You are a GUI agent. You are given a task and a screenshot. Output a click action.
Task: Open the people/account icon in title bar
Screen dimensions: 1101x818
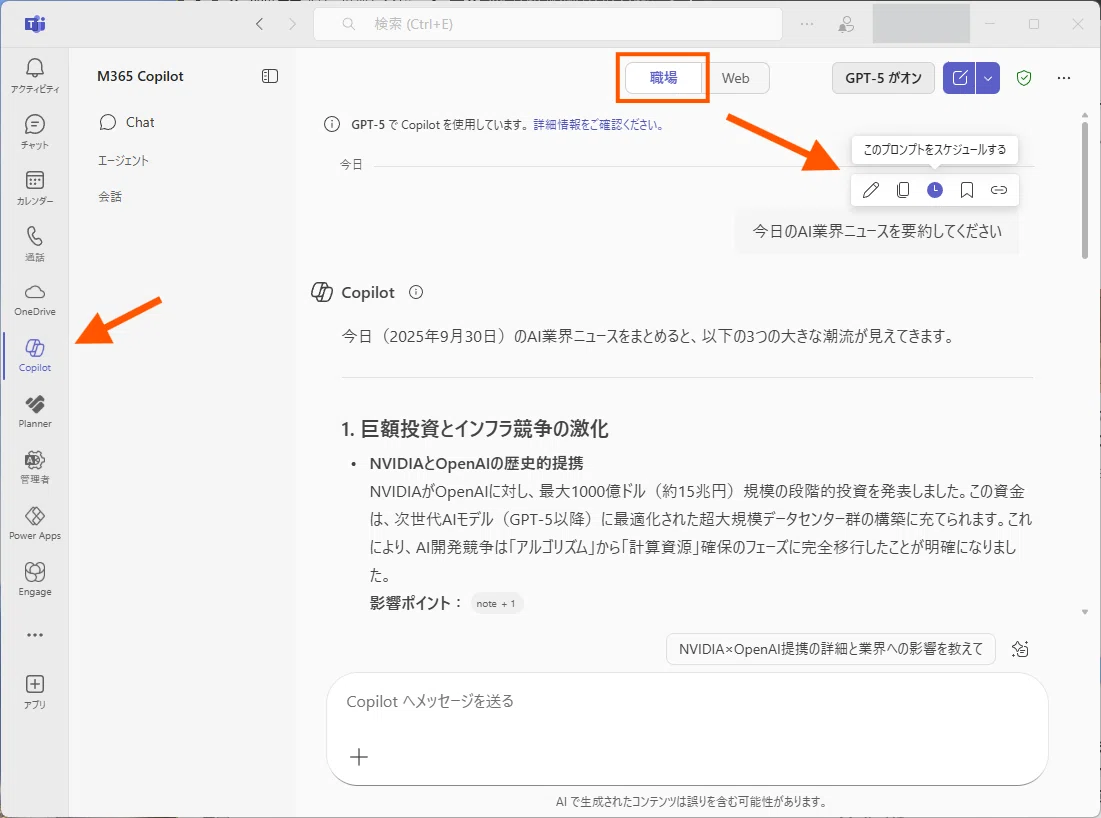click(846, 25)
